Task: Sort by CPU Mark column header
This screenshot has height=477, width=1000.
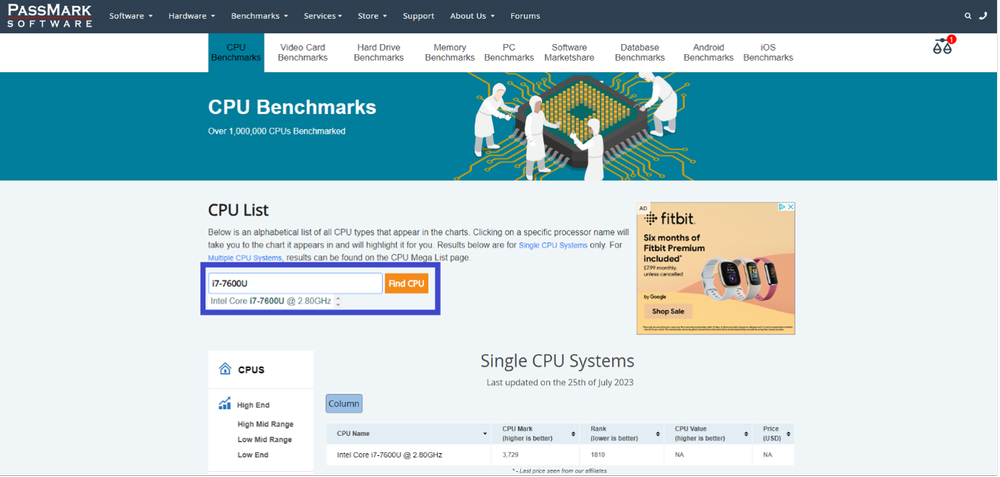Action: pyautogui.click(x=535, y=434)
